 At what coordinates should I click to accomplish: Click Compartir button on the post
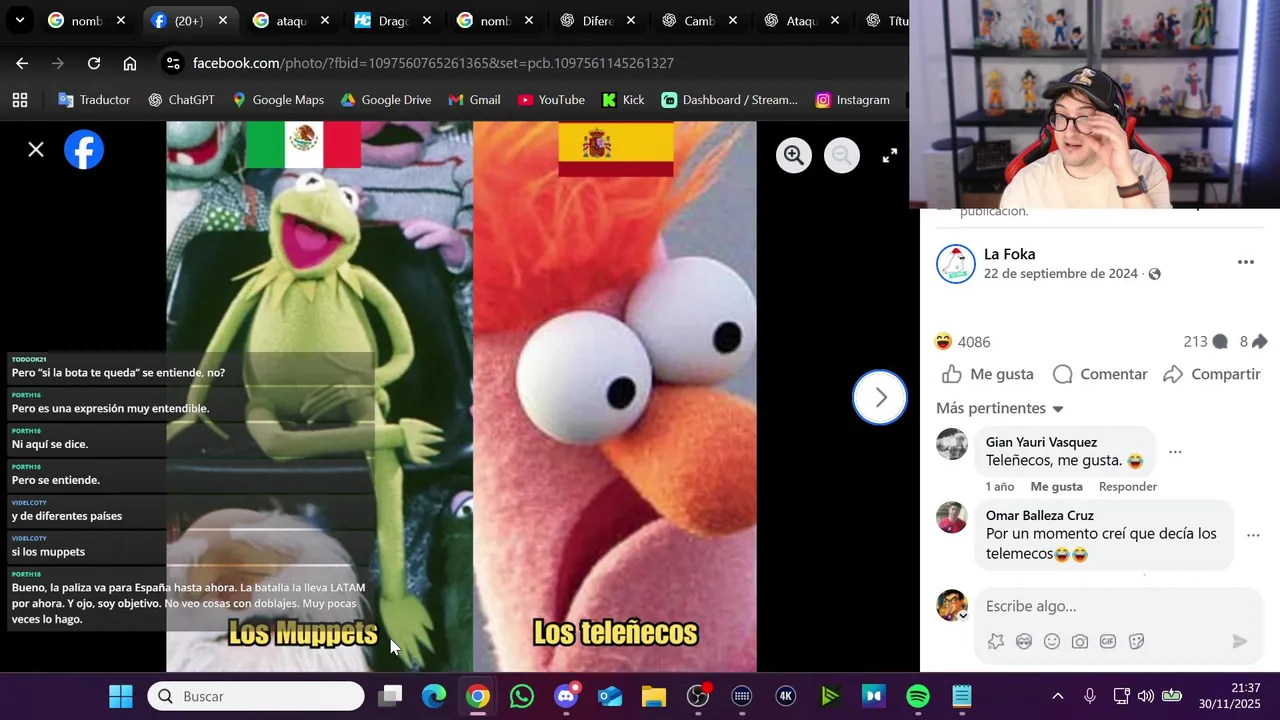click(1211, 374)
